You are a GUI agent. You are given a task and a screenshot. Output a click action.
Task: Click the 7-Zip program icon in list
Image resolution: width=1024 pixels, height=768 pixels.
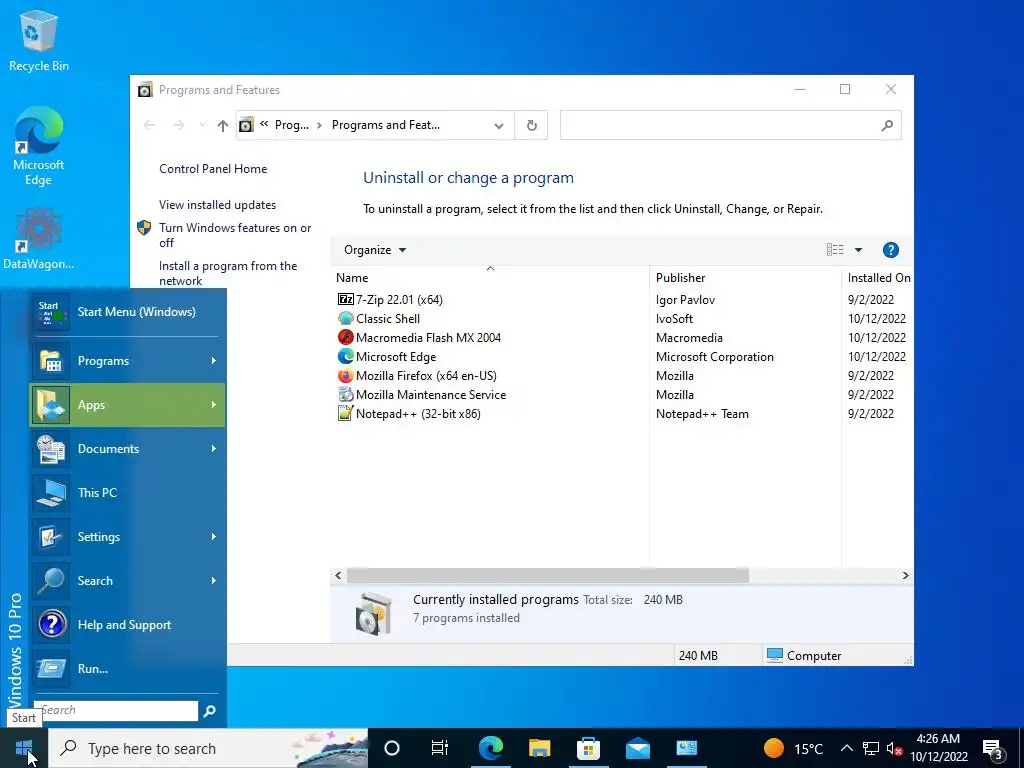click(345, 300)
